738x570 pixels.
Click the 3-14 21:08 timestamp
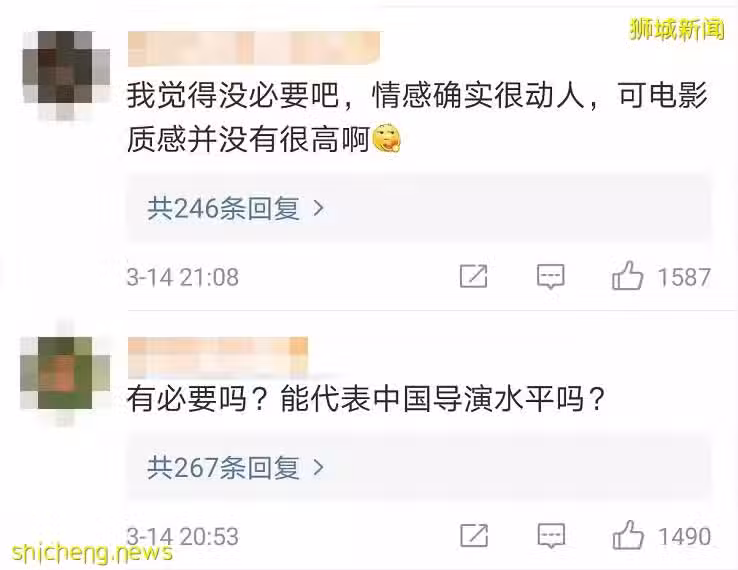pyautogui.click(x=183, y=277)
